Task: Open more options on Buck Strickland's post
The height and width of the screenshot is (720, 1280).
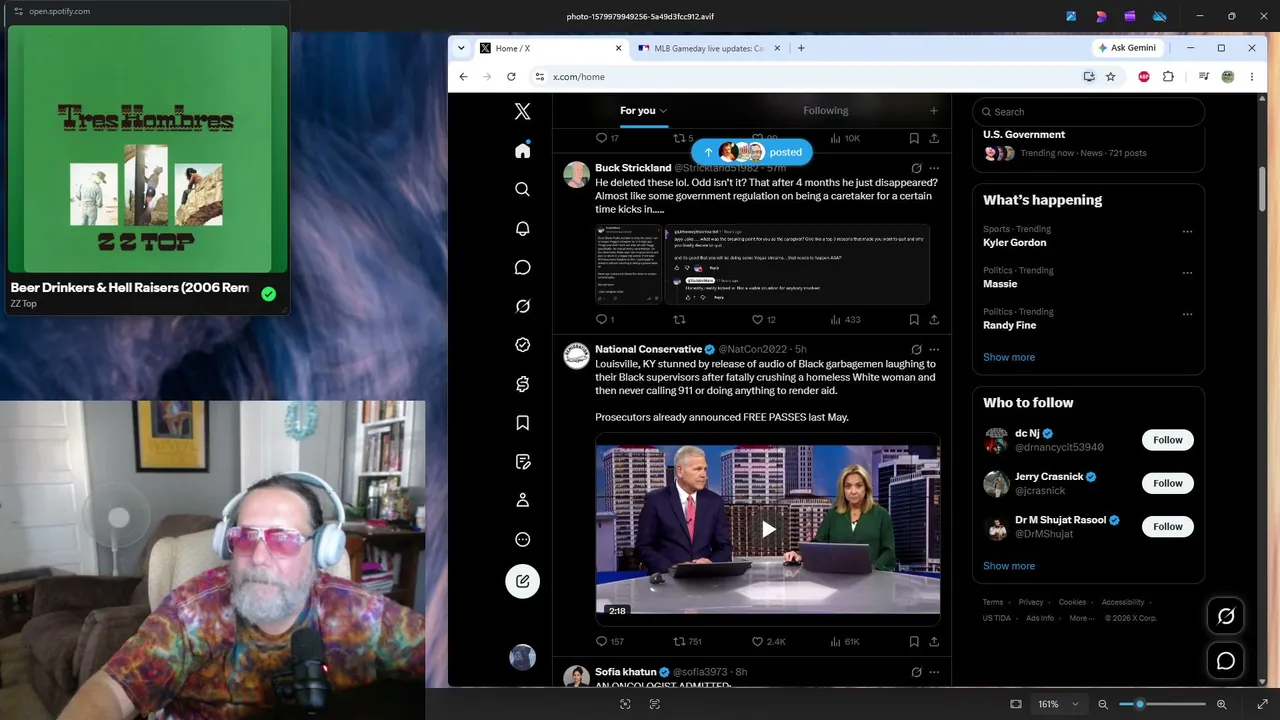Action: (934, 168)
